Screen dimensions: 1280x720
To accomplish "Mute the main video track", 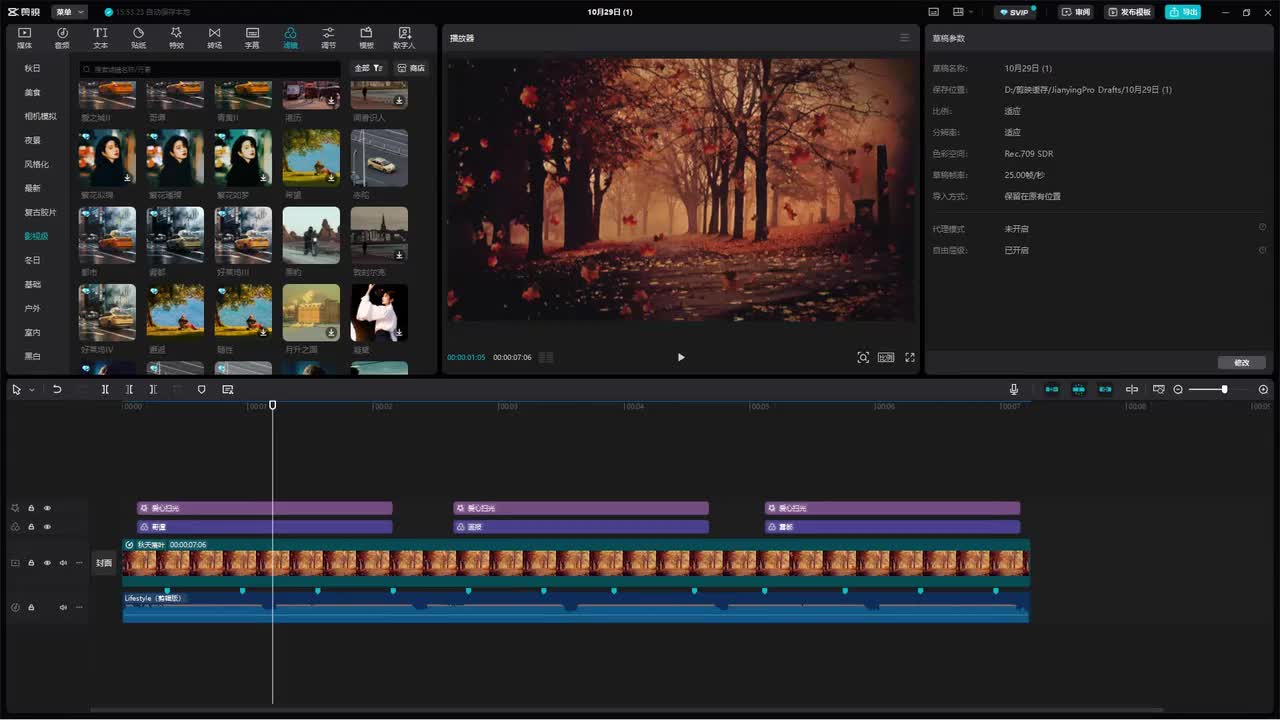I will [63, 563].
